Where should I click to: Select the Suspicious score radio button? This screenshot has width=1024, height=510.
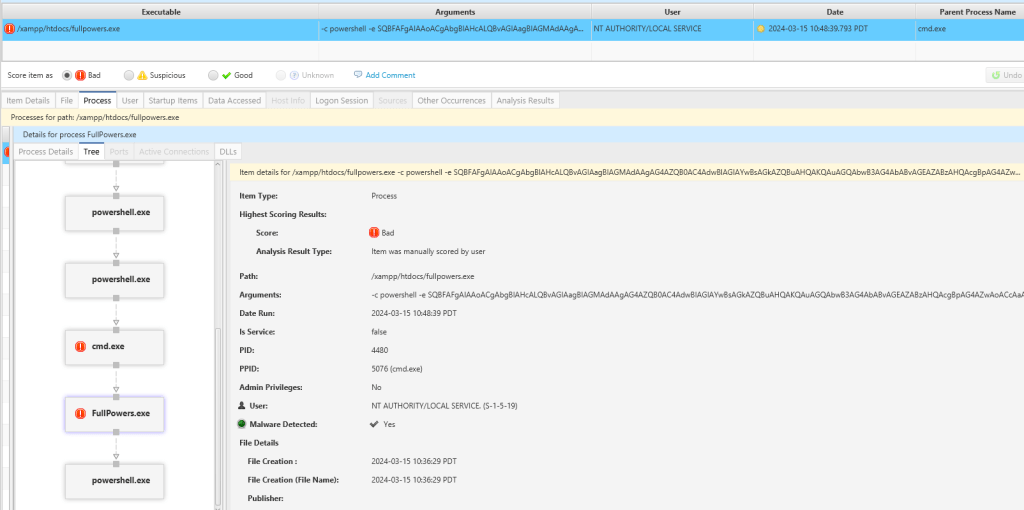tap(129, 75)
